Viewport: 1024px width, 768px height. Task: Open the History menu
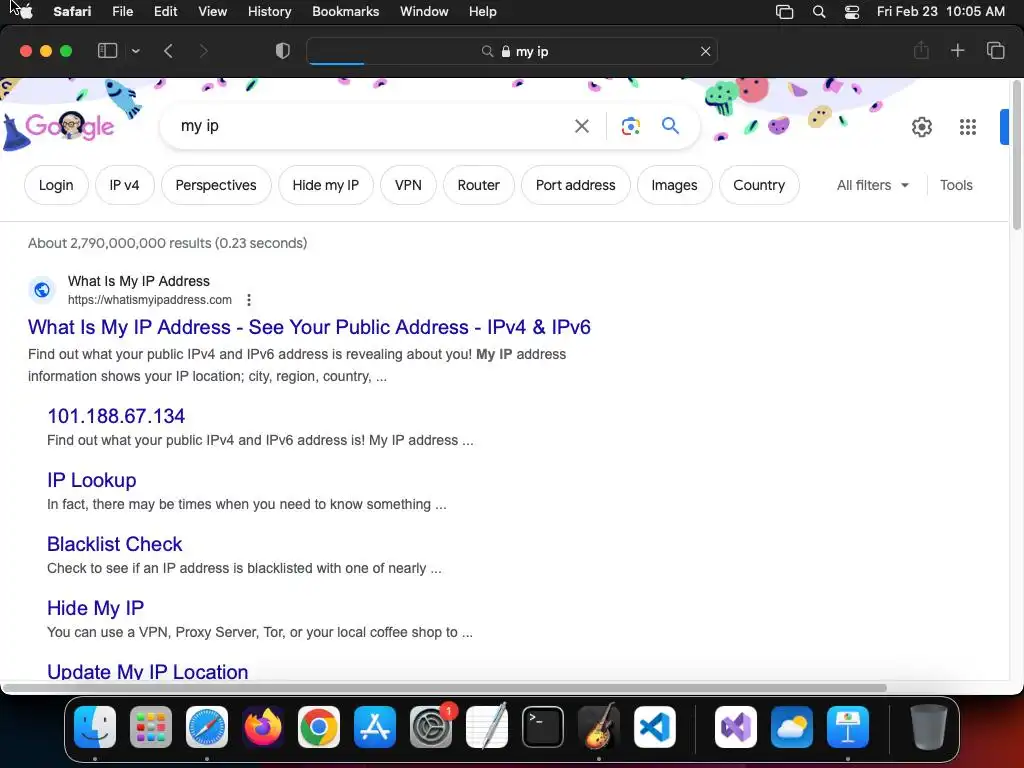(x=269, y=11)
